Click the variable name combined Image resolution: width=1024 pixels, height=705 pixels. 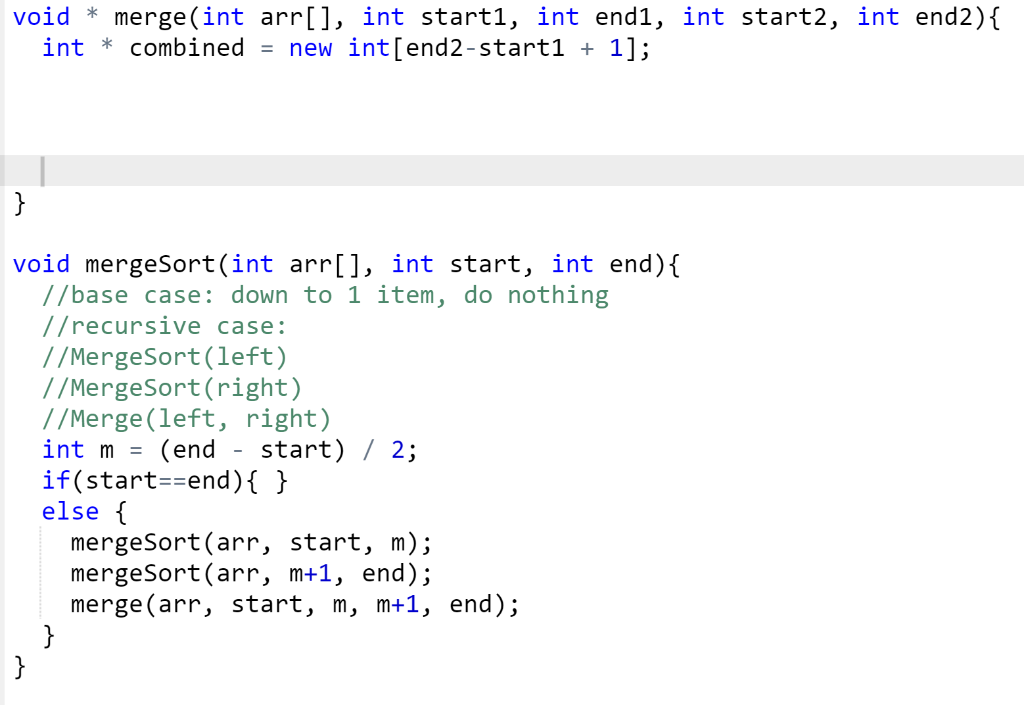pyautogui.click(x=186, y=48)
